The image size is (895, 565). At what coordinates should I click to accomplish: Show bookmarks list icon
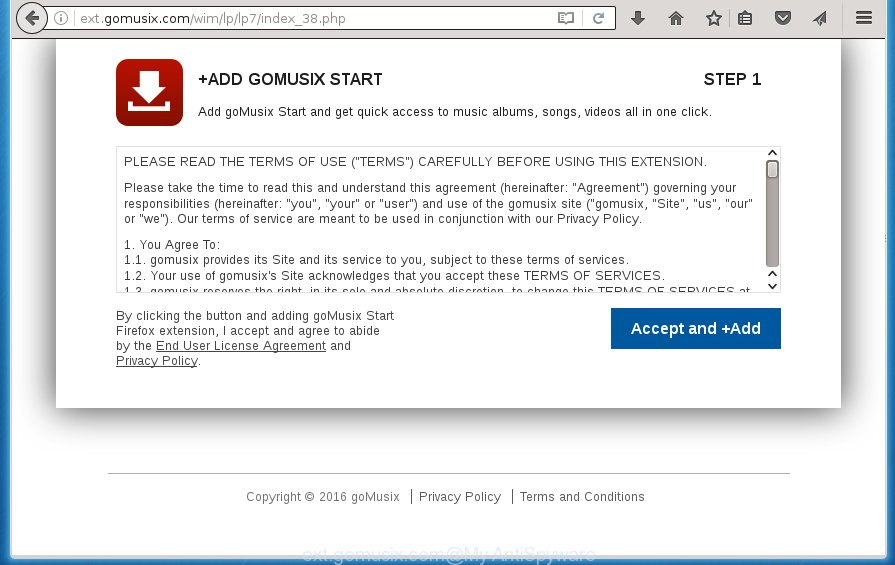click(745, 18)
